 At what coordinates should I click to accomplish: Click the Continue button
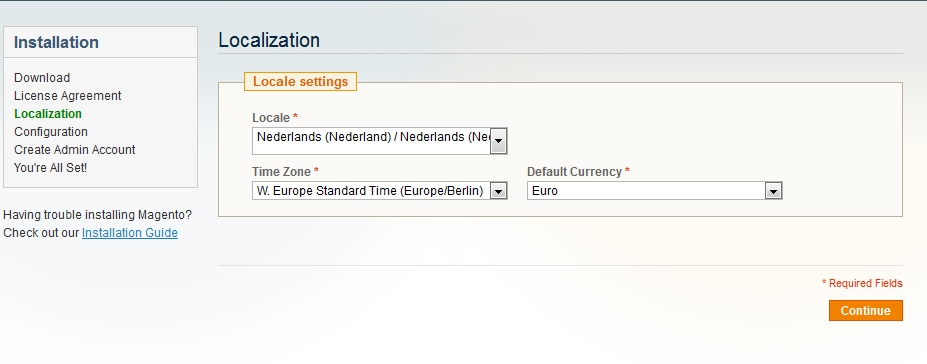866,311
